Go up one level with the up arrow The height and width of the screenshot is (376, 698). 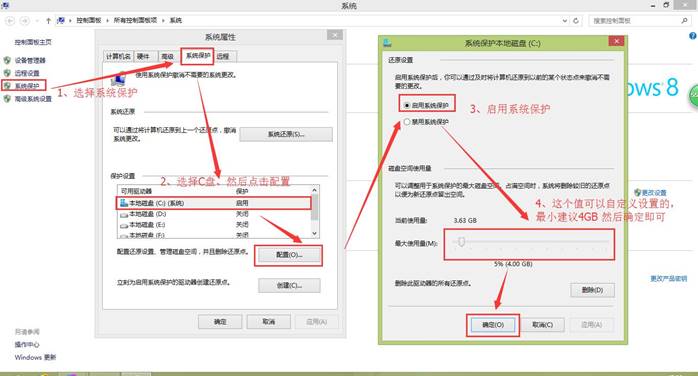tap(48, 20)
